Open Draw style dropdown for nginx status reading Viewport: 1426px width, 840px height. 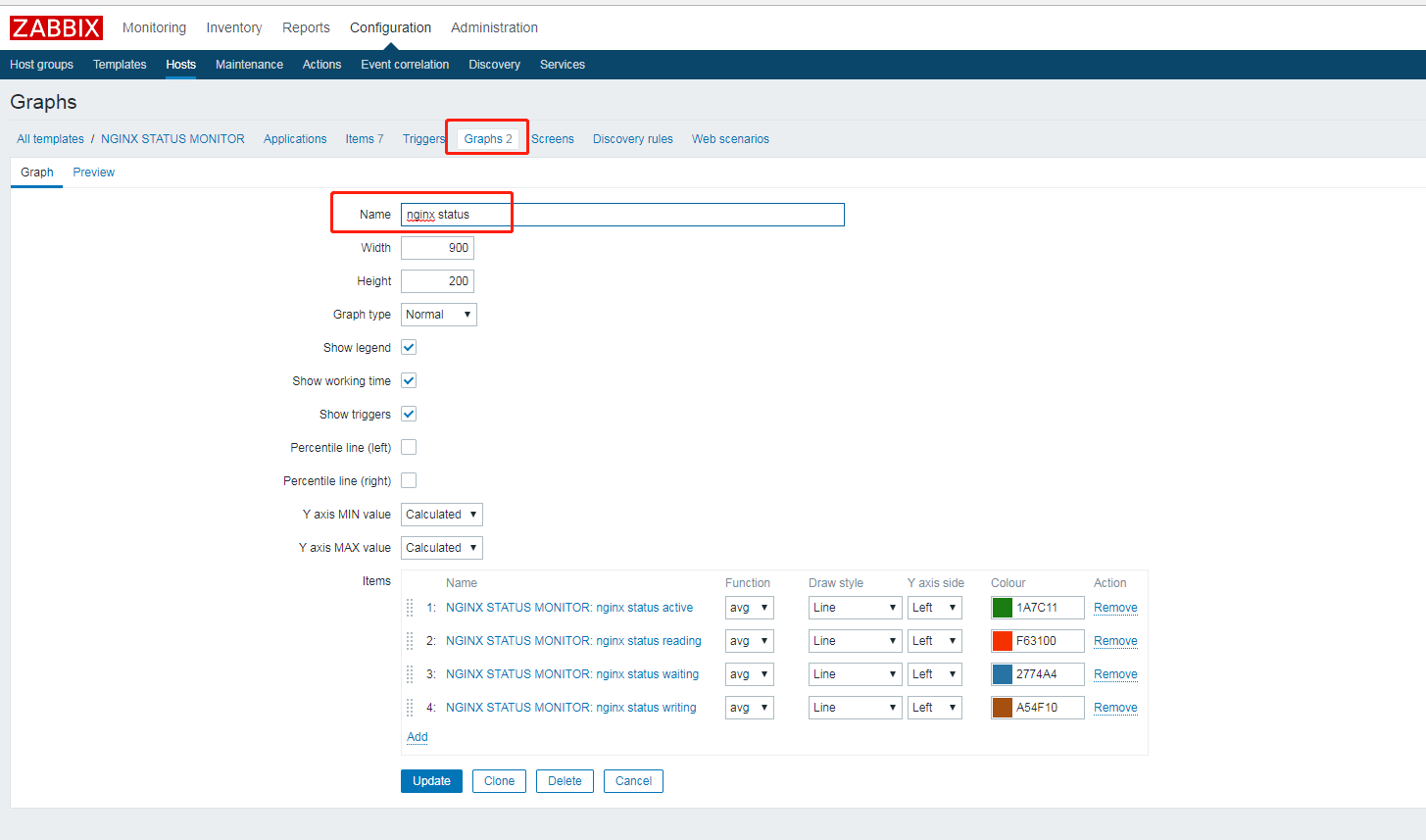(x=855, y=641)
